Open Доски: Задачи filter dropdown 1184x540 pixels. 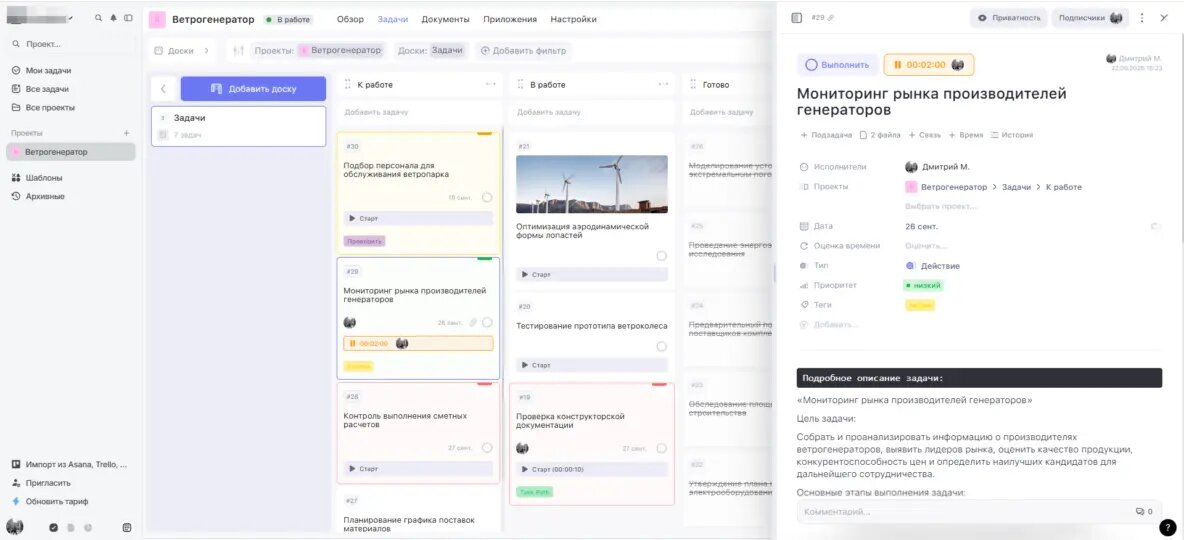click(x=430, y=51)
